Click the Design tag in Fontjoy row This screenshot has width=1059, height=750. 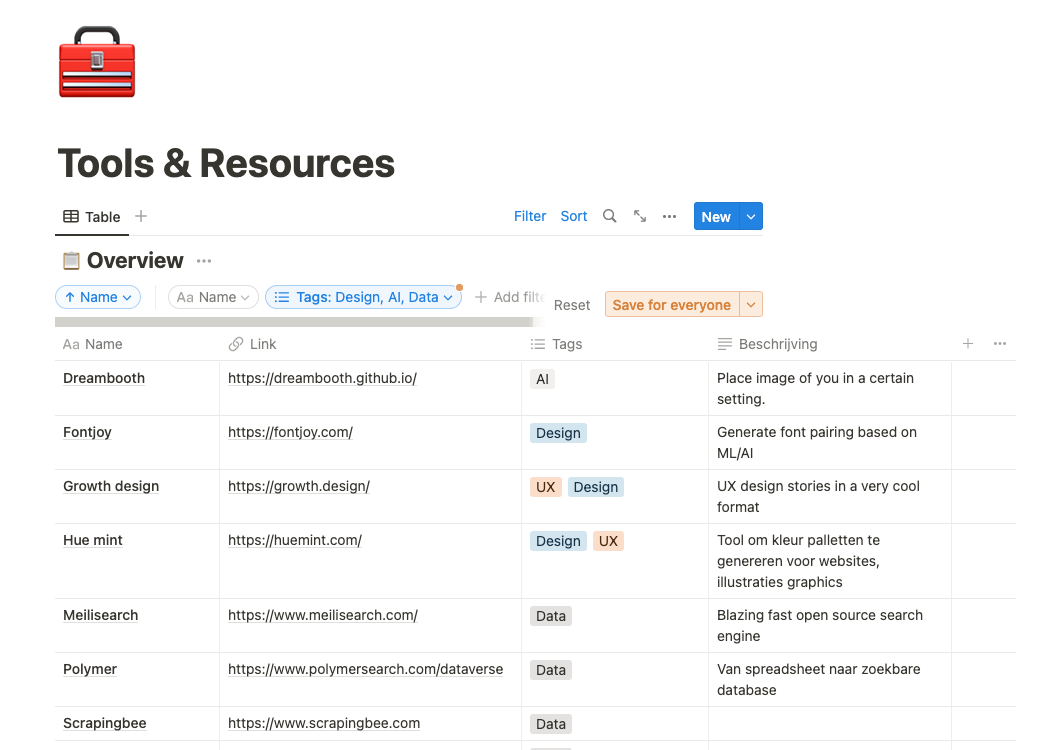pyautogui.click(x=558, y=433)
